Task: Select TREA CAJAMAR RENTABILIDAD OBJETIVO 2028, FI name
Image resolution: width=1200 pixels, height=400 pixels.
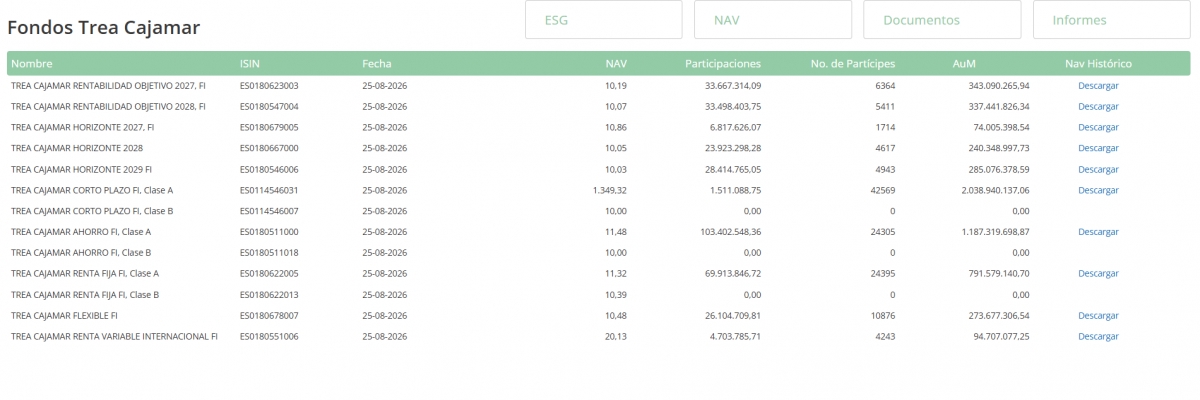Action: (108, 107)
